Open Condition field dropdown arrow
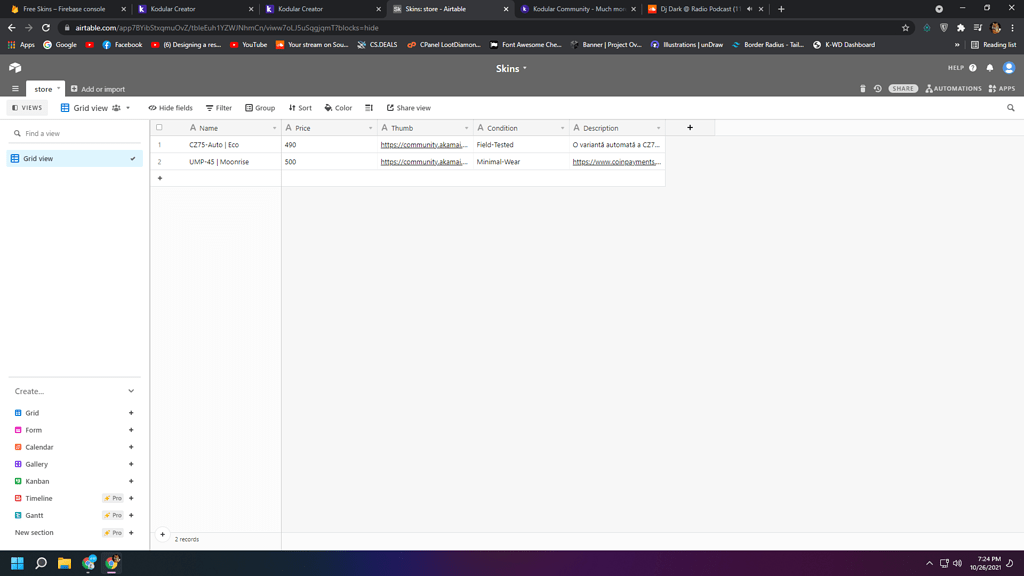 (x=562, y=128)
